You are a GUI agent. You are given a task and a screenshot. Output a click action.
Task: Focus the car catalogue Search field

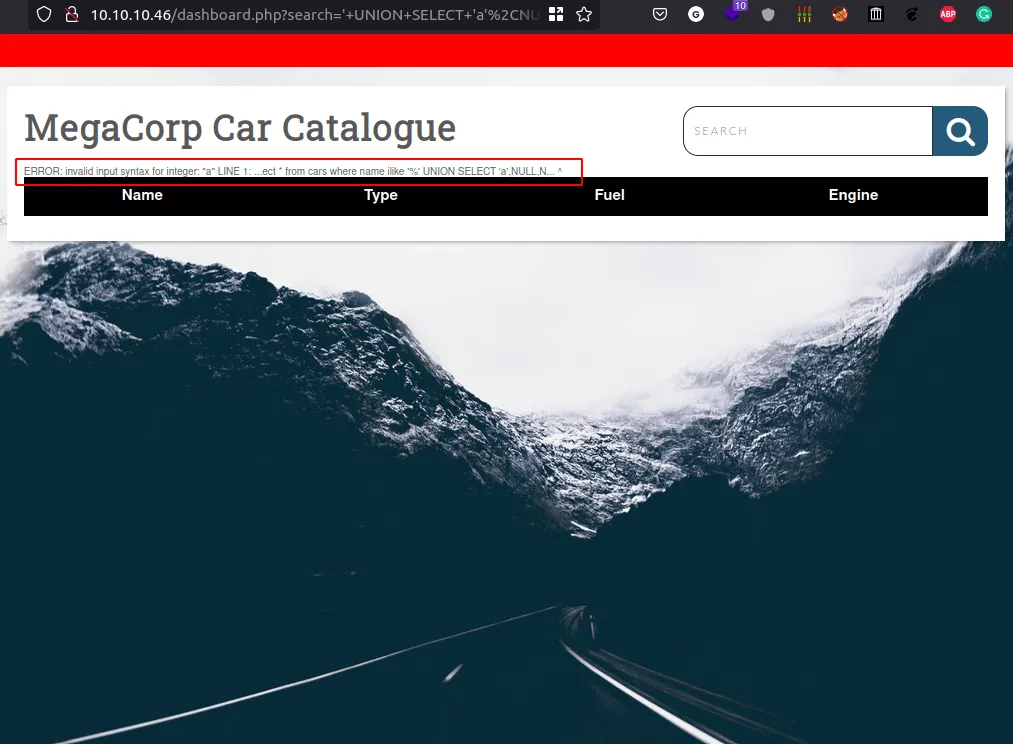808,131
